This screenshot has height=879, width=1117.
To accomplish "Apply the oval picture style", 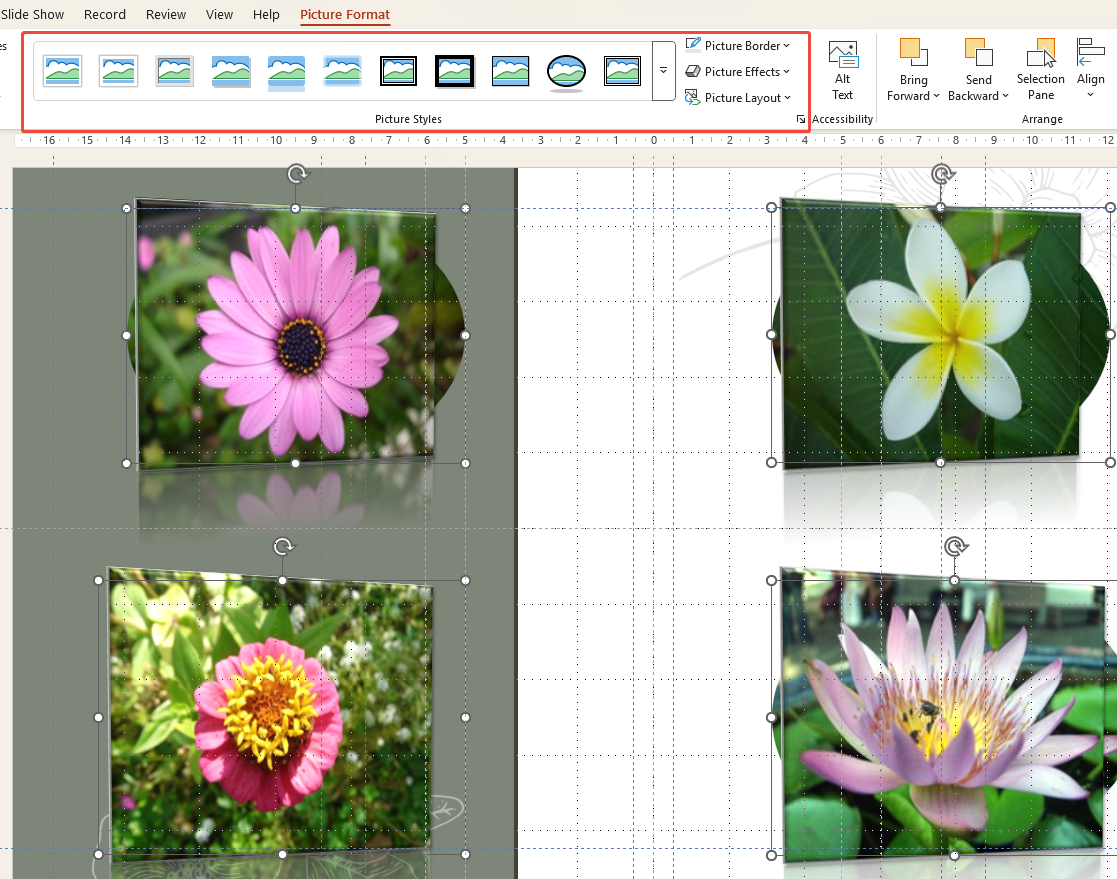I will [x=566, y=70].
